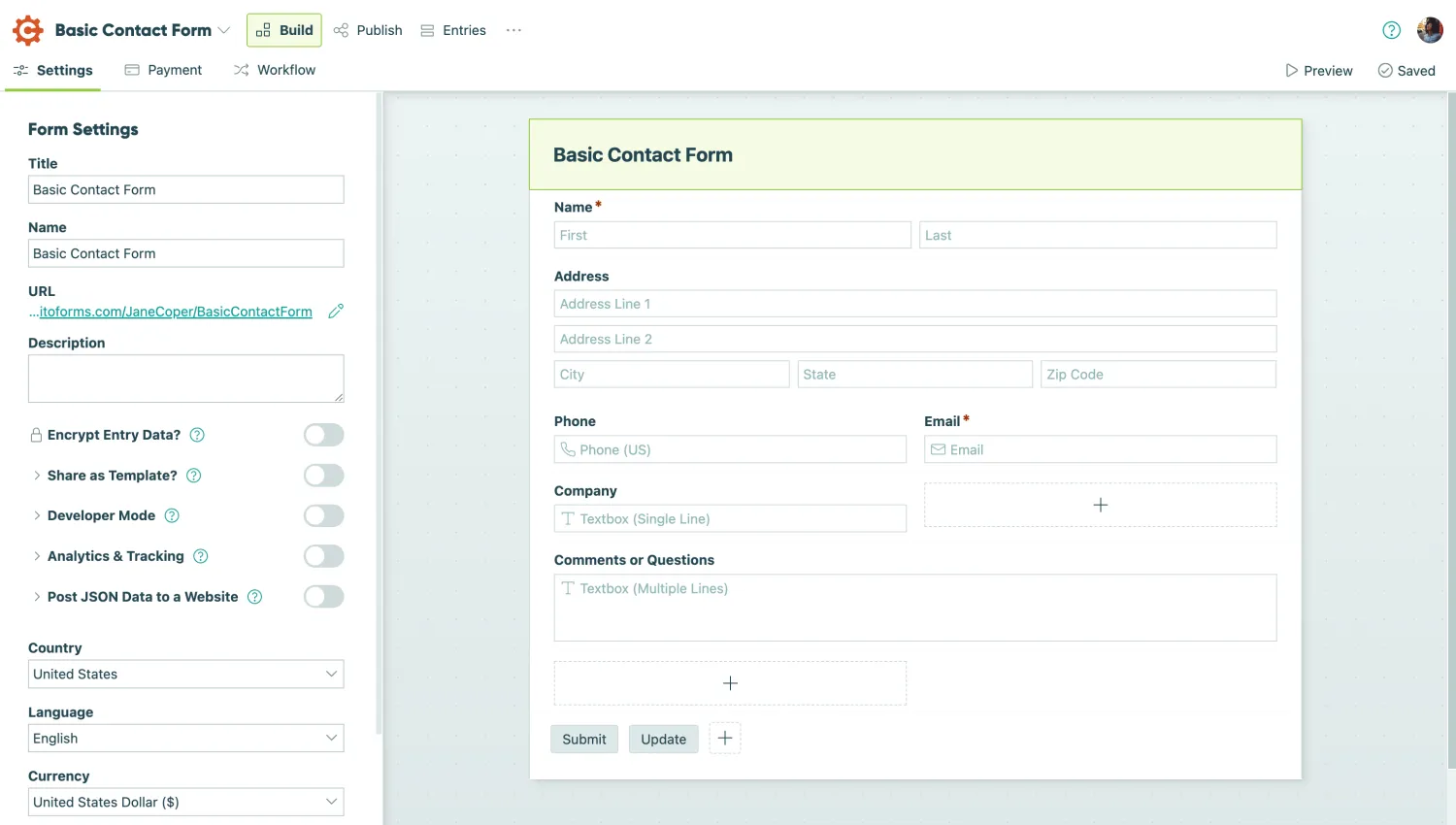Add a new field beside Email with plus
Image resolution: width=1456 pixels, height=825 pixels.
click(1100, 505)
